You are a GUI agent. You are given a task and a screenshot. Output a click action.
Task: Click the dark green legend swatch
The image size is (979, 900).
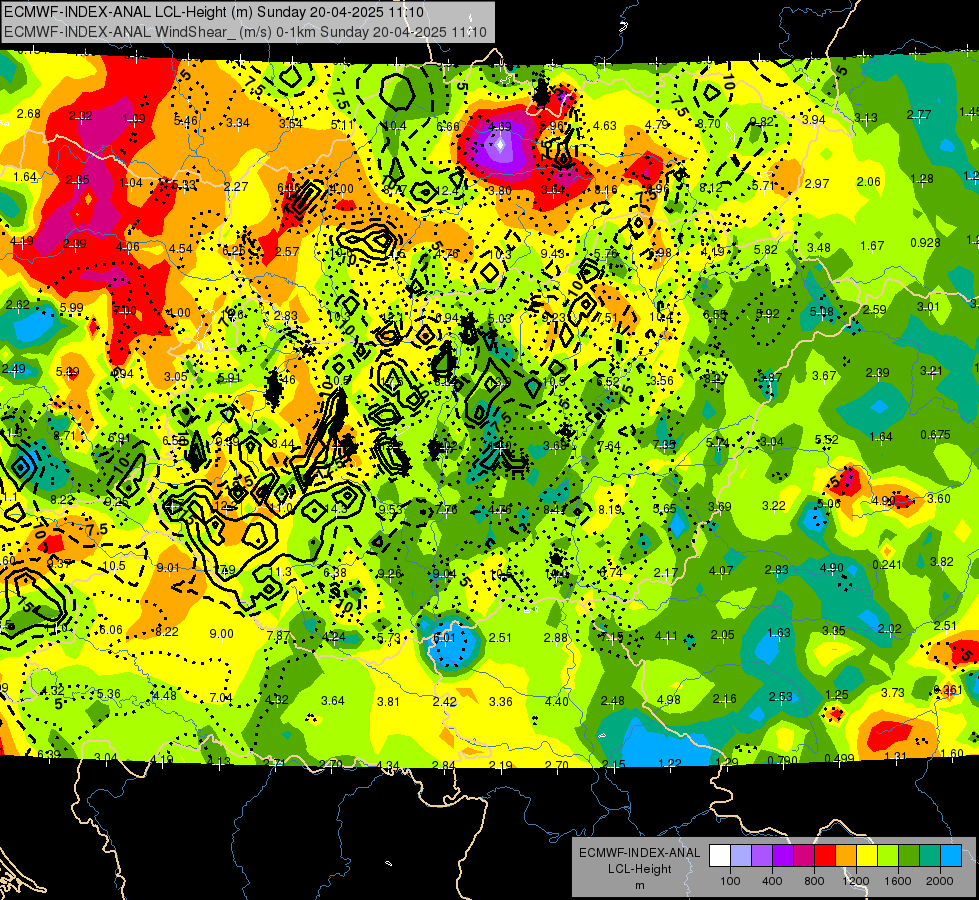pyautogui.click(x=909, y=856)
